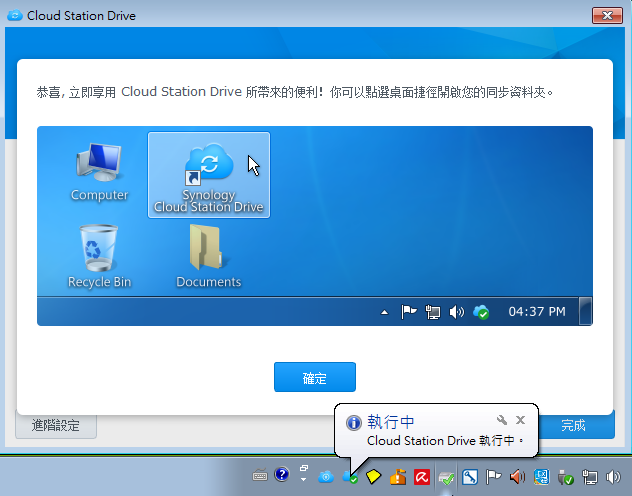Open the blue key tray icon
This screenshot has height=496, width=632.
coord(470,477)
